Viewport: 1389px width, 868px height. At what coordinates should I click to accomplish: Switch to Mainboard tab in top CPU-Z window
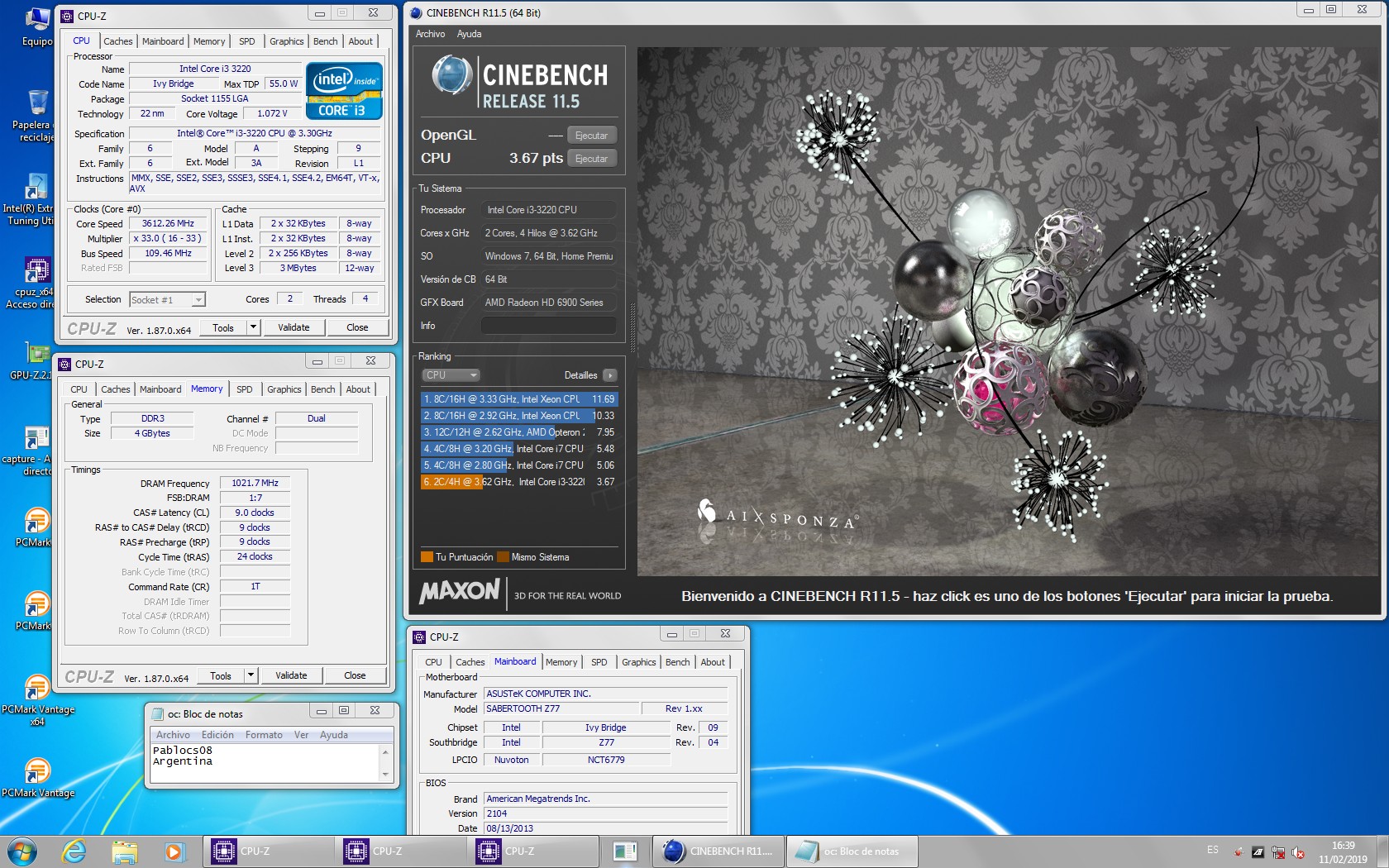pos(163,41)
